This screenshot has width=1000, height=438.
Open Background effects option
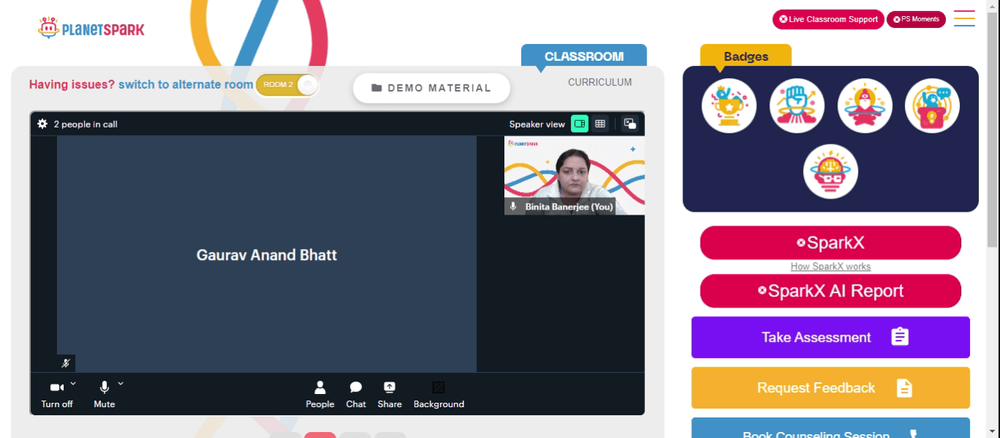tap(439, 394)
